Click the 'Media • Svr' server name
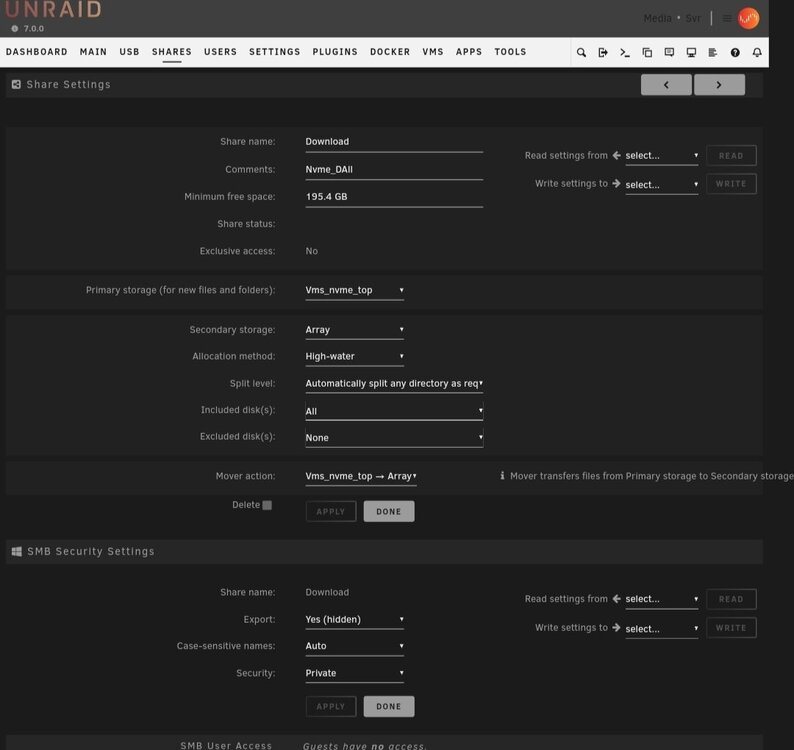 tap(672, 19)
